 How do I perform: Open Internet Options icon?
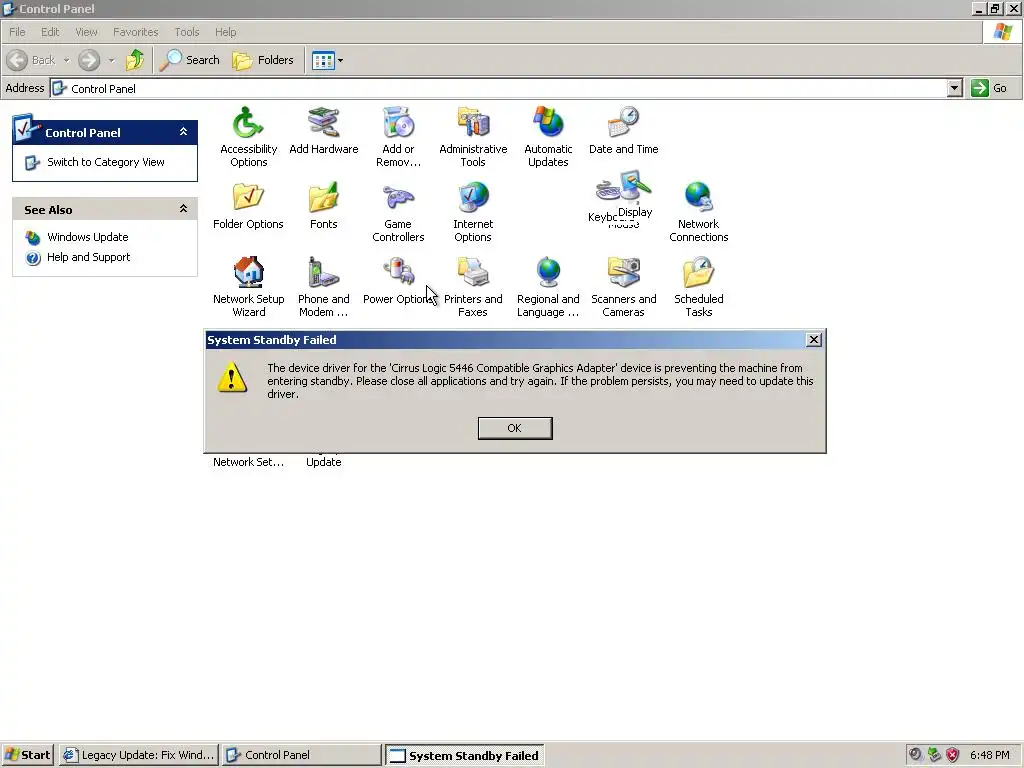pyautogui.click(x=473, y=213)
